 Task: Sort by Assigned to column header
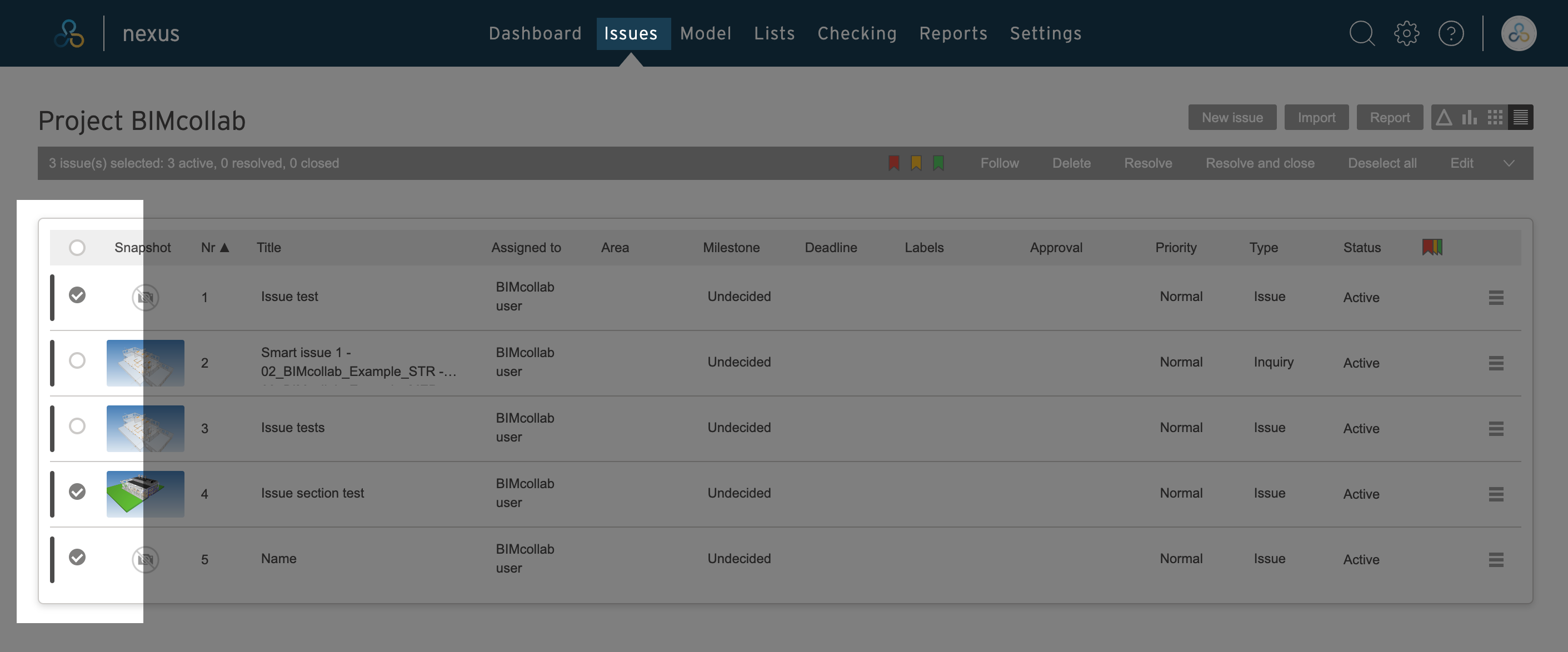526,248
